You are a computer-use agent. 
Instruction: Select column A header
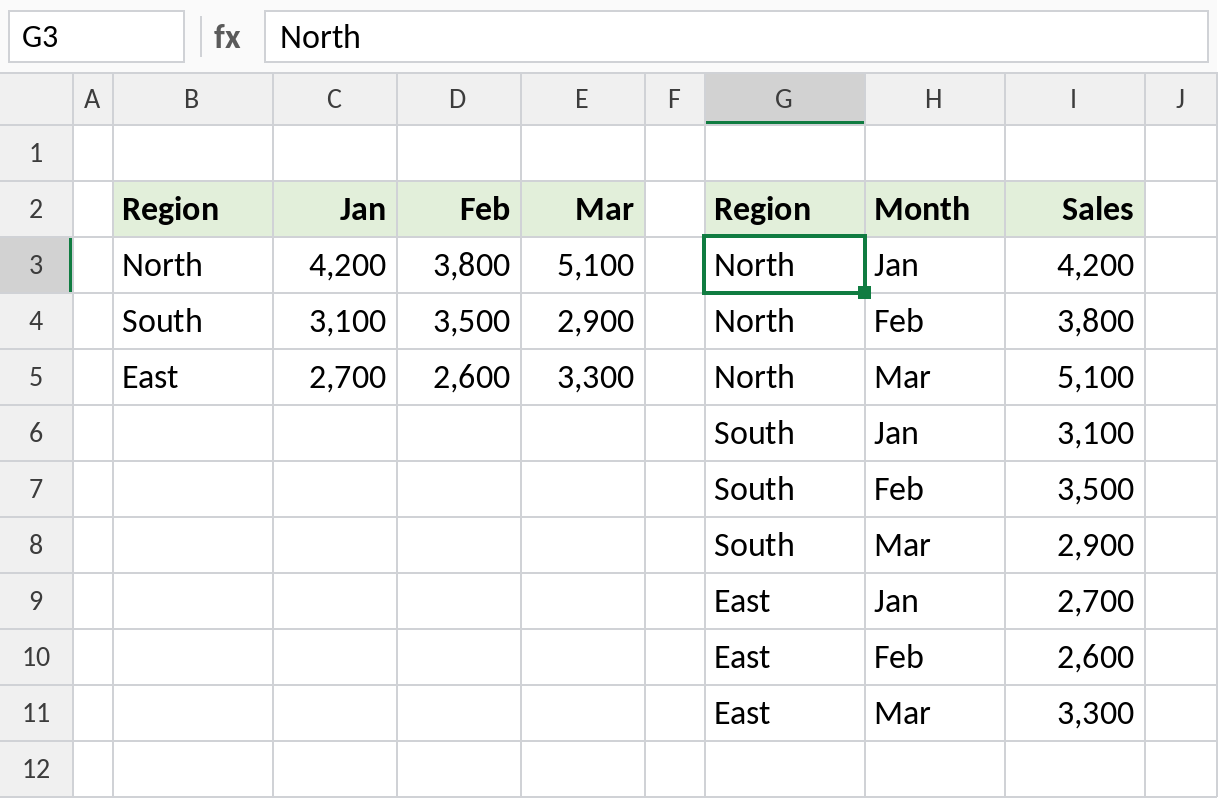coord(93,98)
